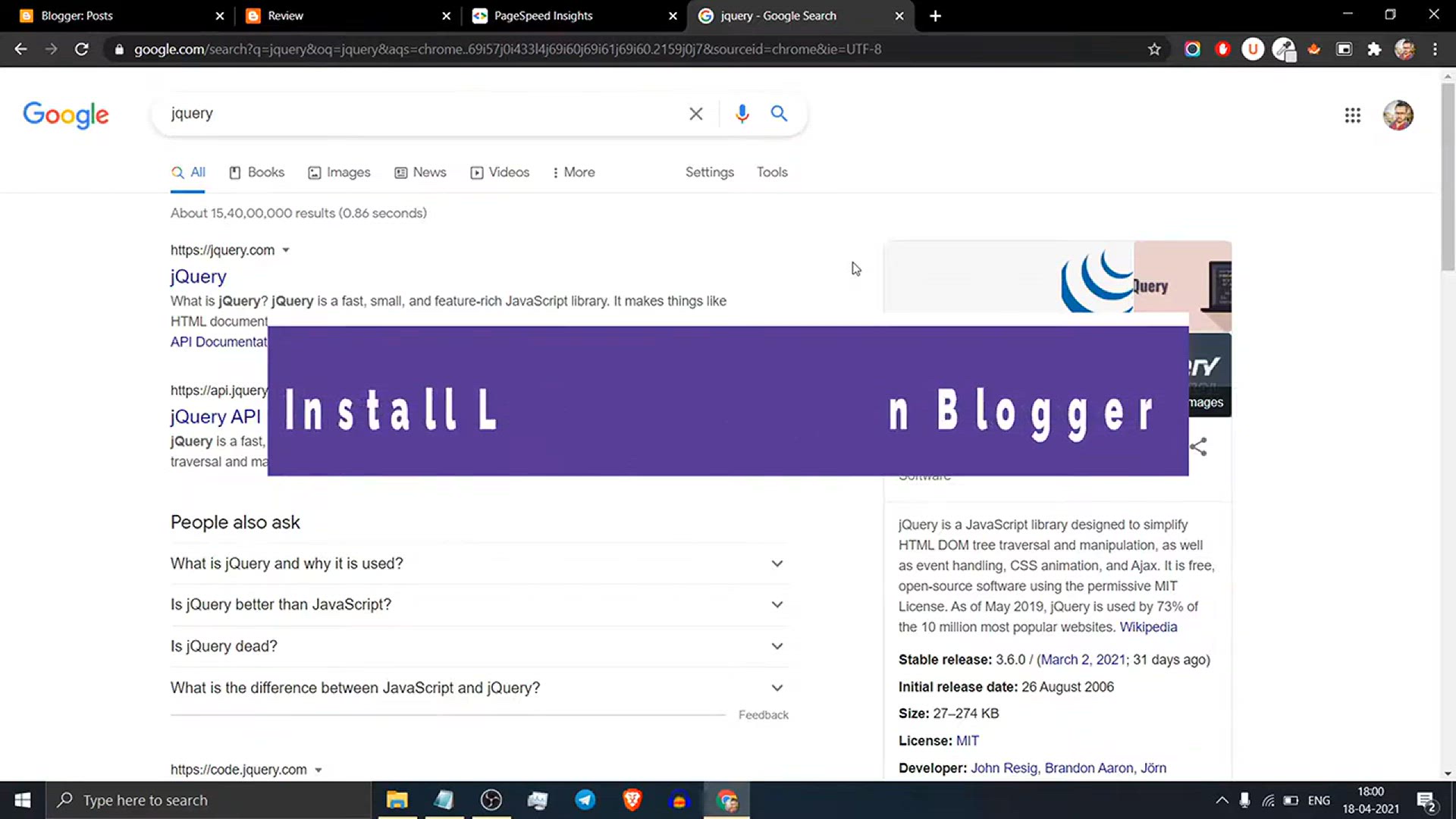The height and width of the screenshot is (819, 1456).
Task: Click the Chrome profile avatar in toolbar
Action: pyautogui.click(x=1404, y=49)
